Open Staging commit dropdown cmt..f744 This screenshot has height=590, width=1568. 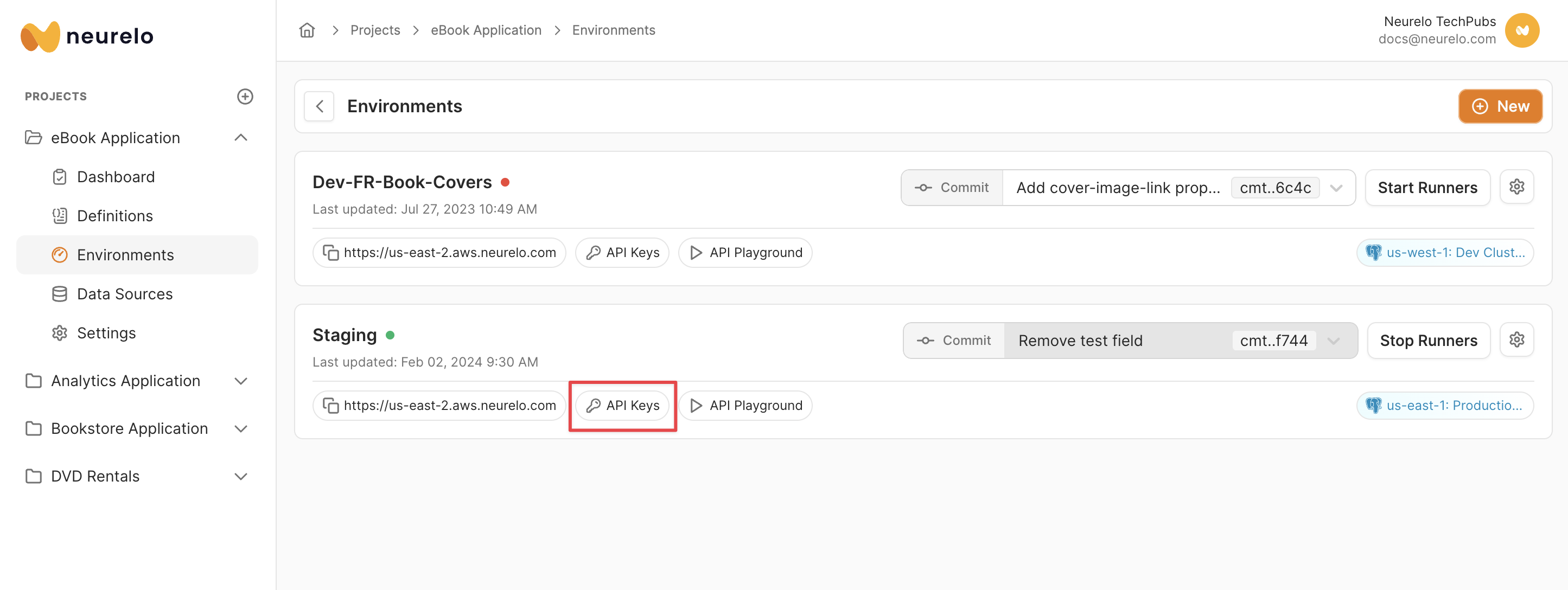[x=1333, y=341]
